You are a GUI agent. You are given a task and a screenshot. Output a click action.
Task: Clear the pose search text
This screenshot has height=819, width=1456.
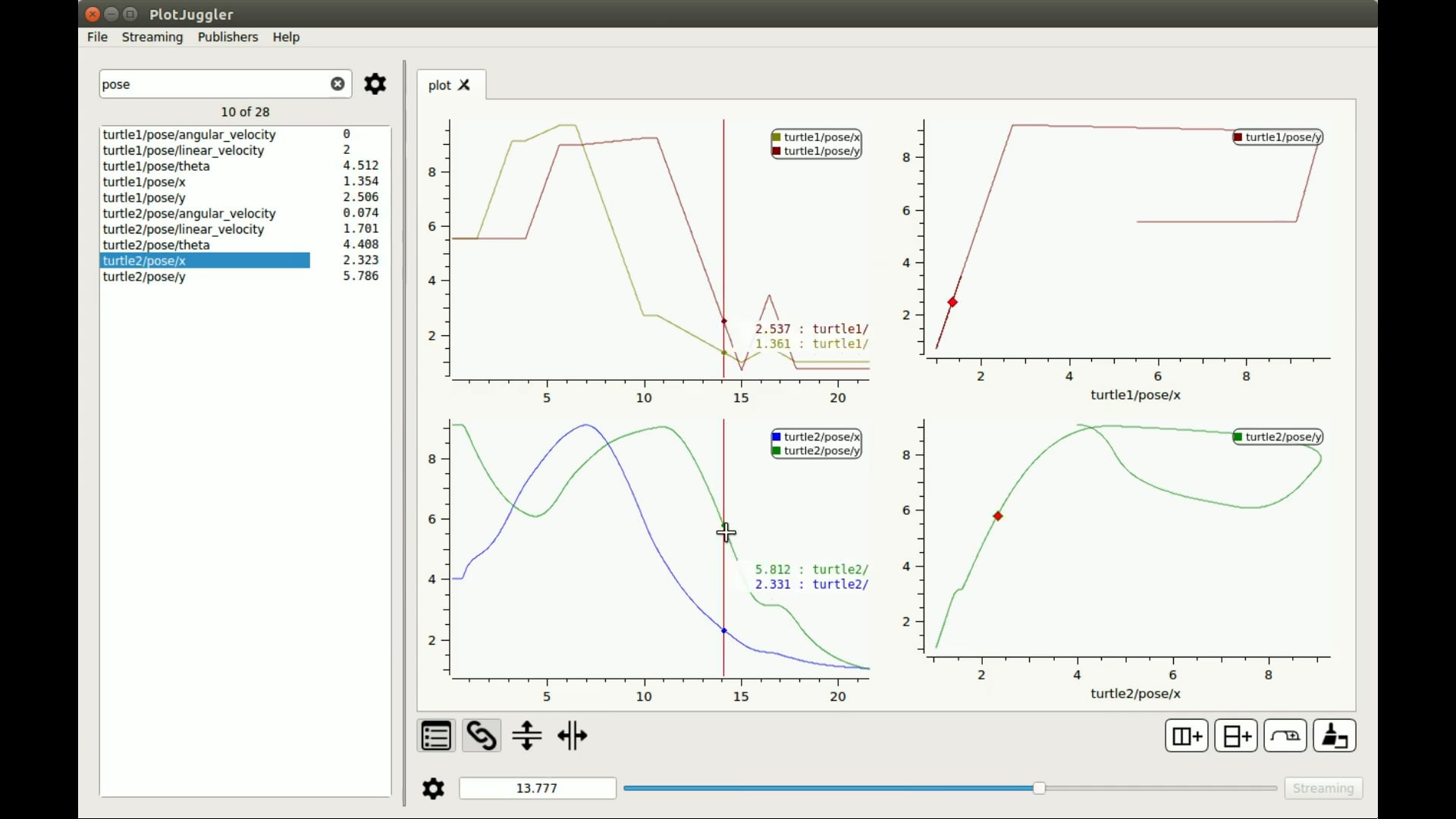tap(337, 83)
